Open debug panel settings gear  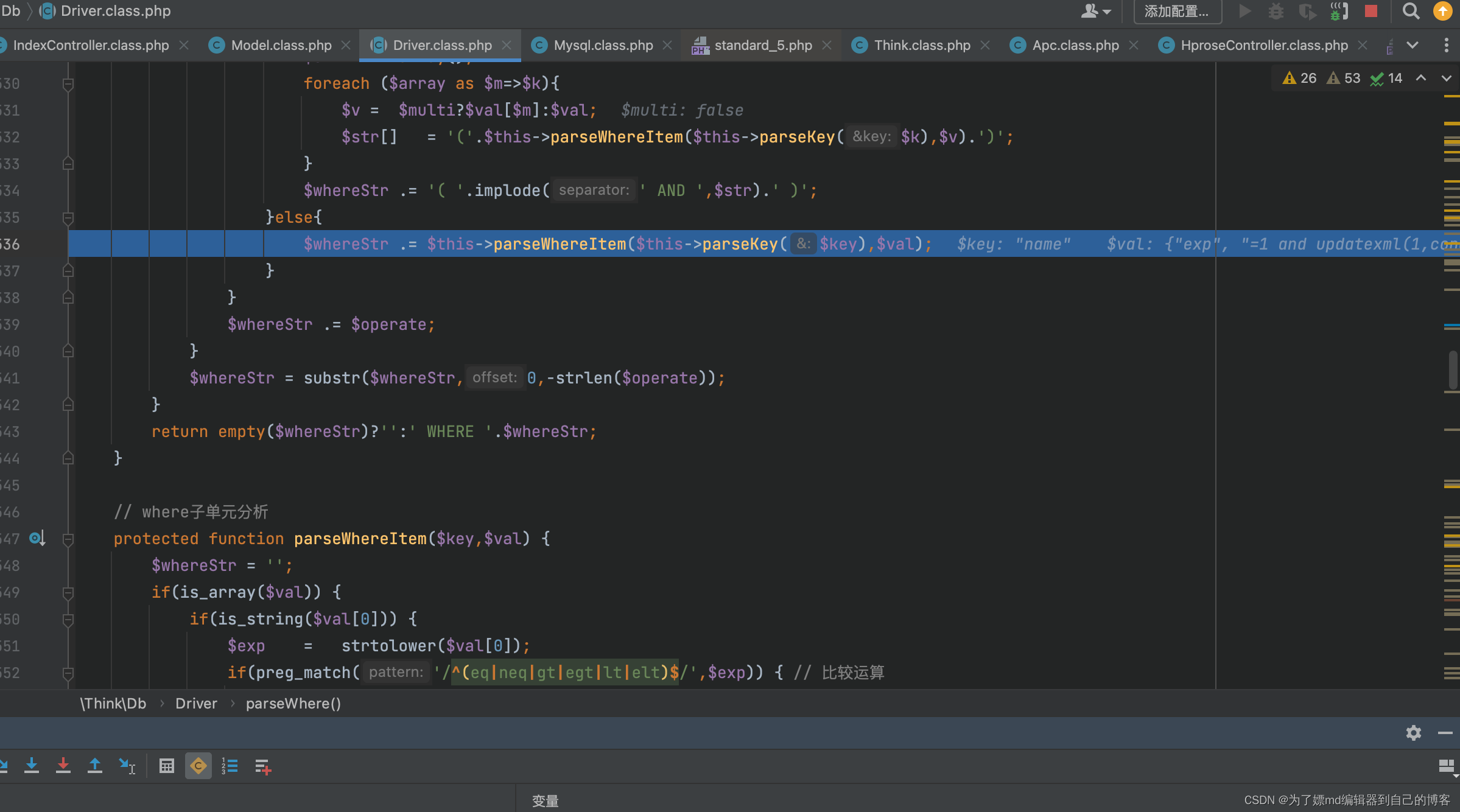[1414, 732]
